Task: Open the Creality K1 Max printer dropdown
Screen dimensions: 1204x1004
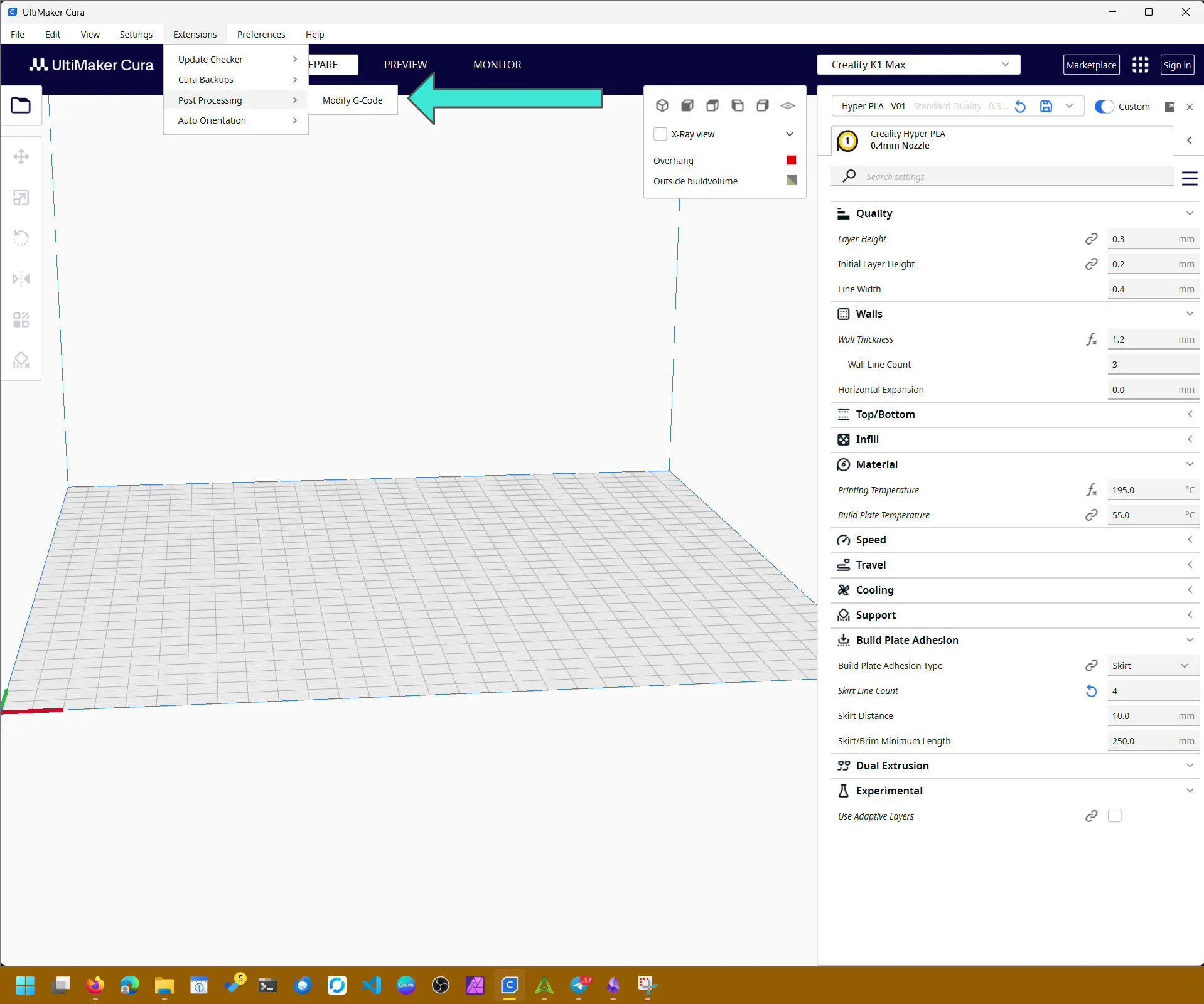Action: pyautogui.click(x=918, y=65)
